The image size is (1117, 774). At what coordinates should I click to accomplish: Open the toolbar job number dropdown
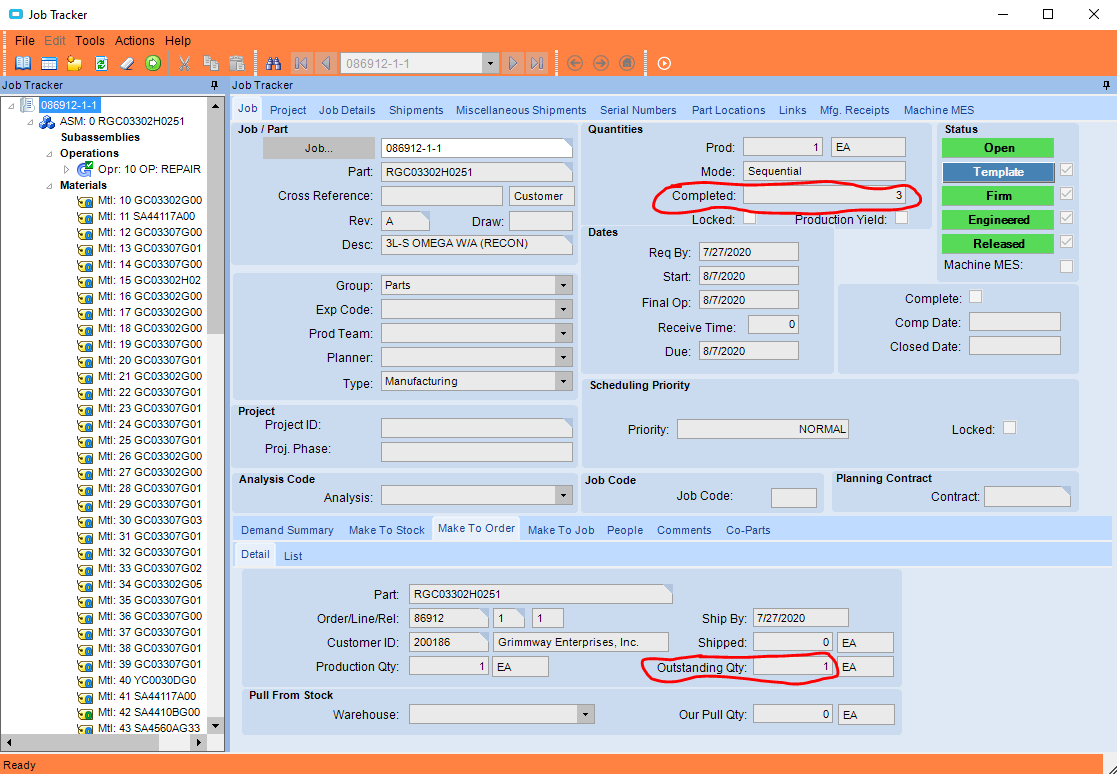pos(489,63)
